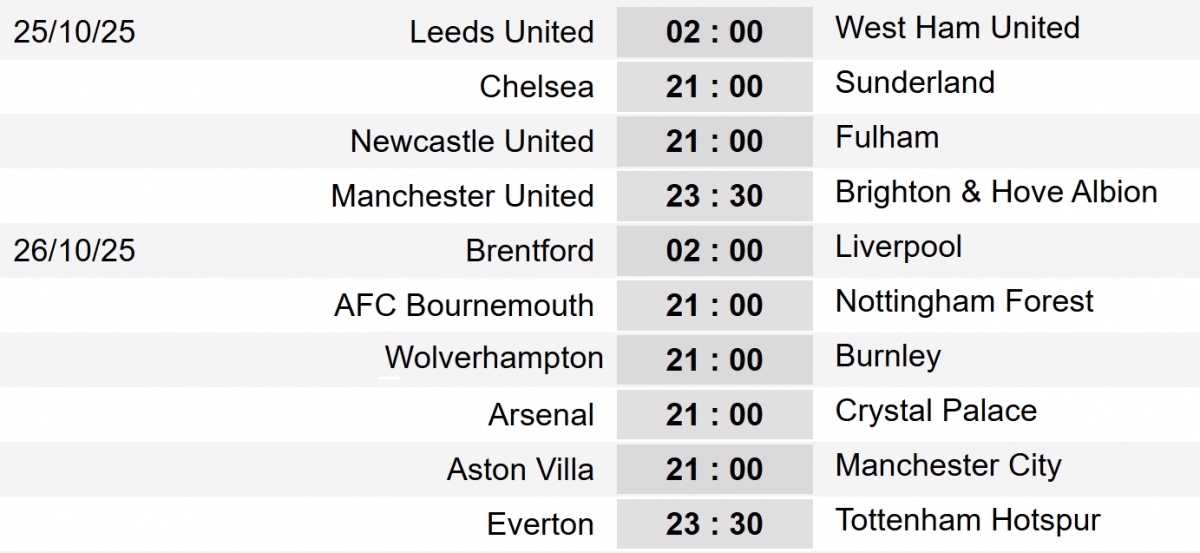The height and width of the screenshot is (553, 1200).
Task: Click Nottingham Forest team name
Action: (x=965, y=301)
